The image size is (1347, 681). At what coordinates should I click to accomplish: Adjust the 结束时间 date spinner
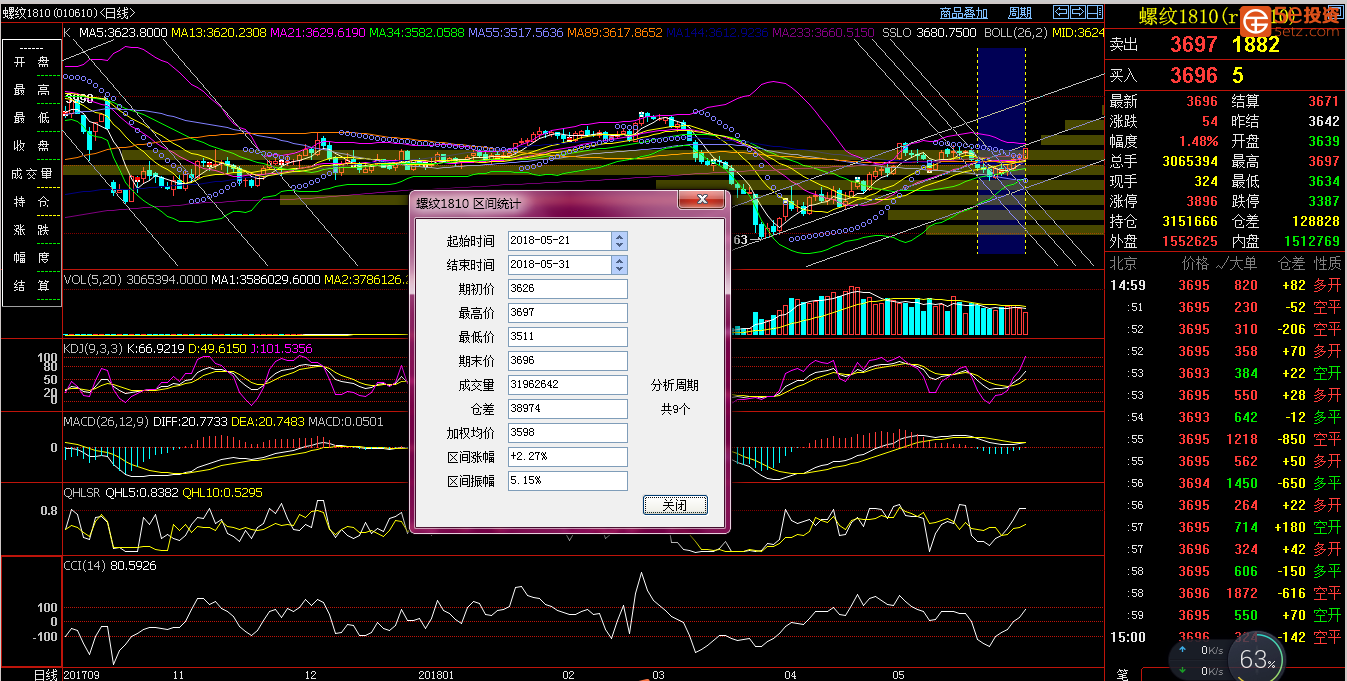coord(619,265)
